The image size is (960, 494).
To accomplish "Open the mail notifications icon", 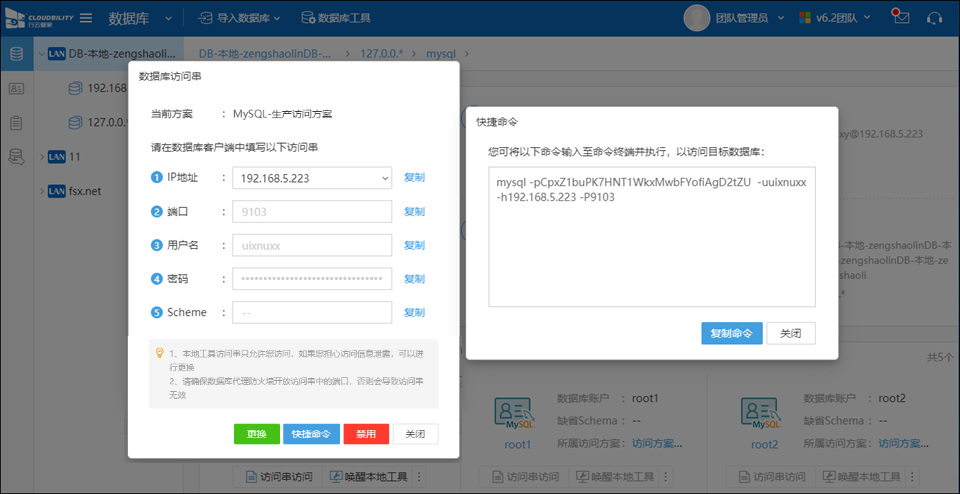I will coord(901,18).
